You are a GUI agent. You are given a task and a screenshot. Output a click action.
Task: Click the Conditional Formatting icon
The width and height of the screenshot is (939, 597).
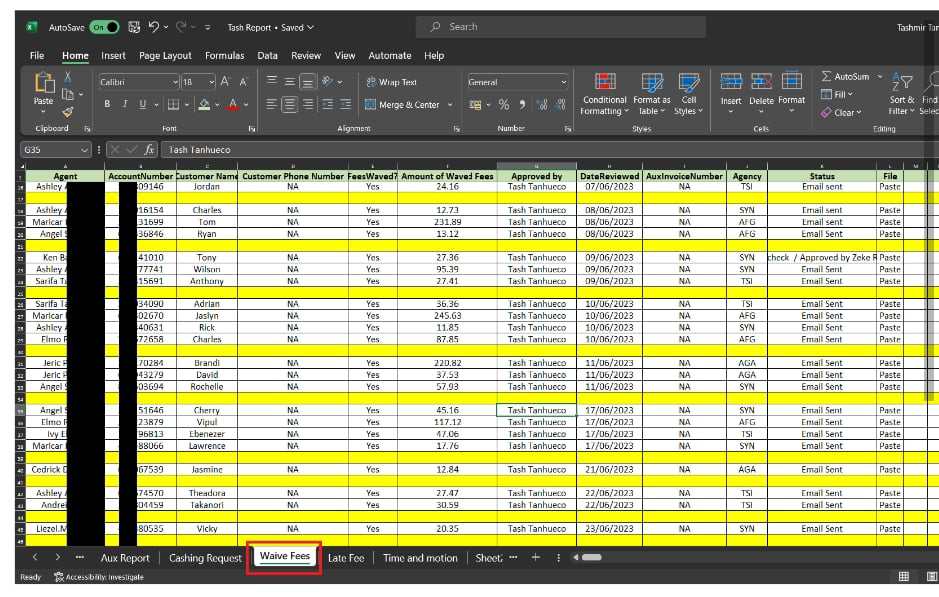[604, 83]
